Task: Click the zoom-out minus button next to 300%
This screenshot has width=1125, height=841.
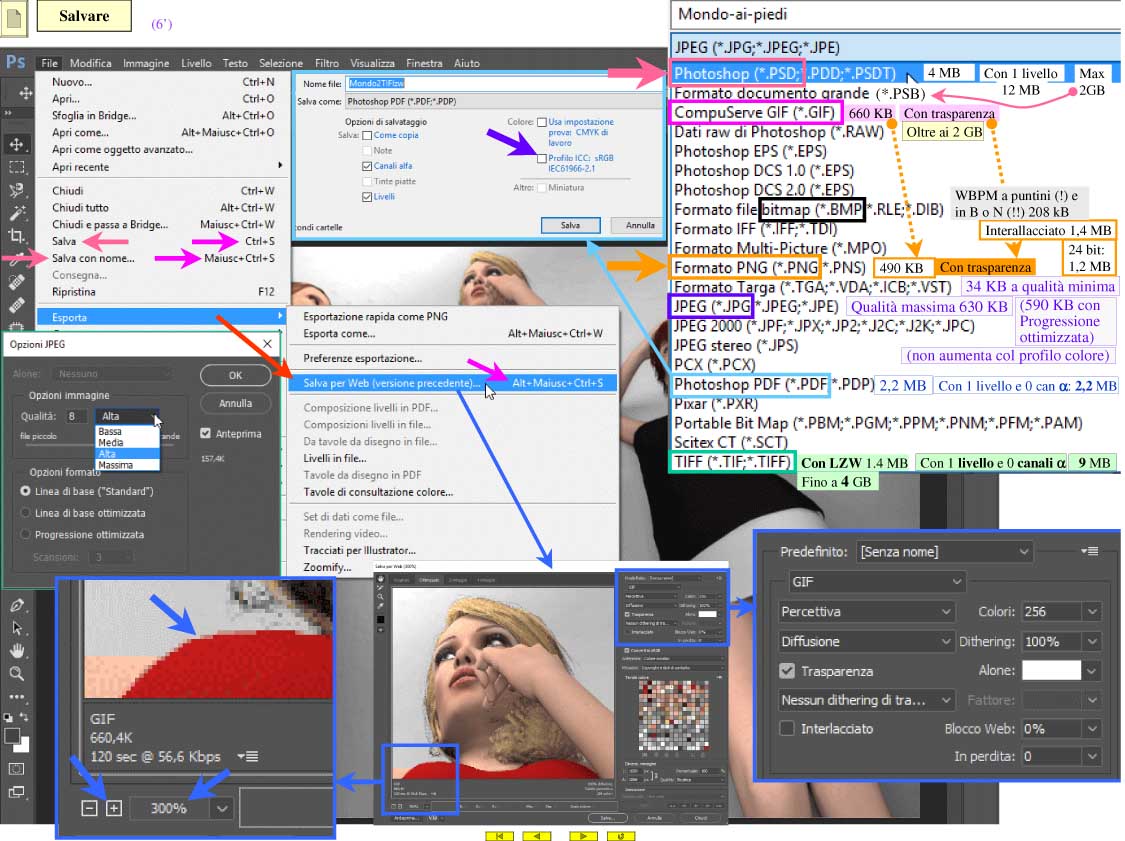Action: (x=89, y=809)
